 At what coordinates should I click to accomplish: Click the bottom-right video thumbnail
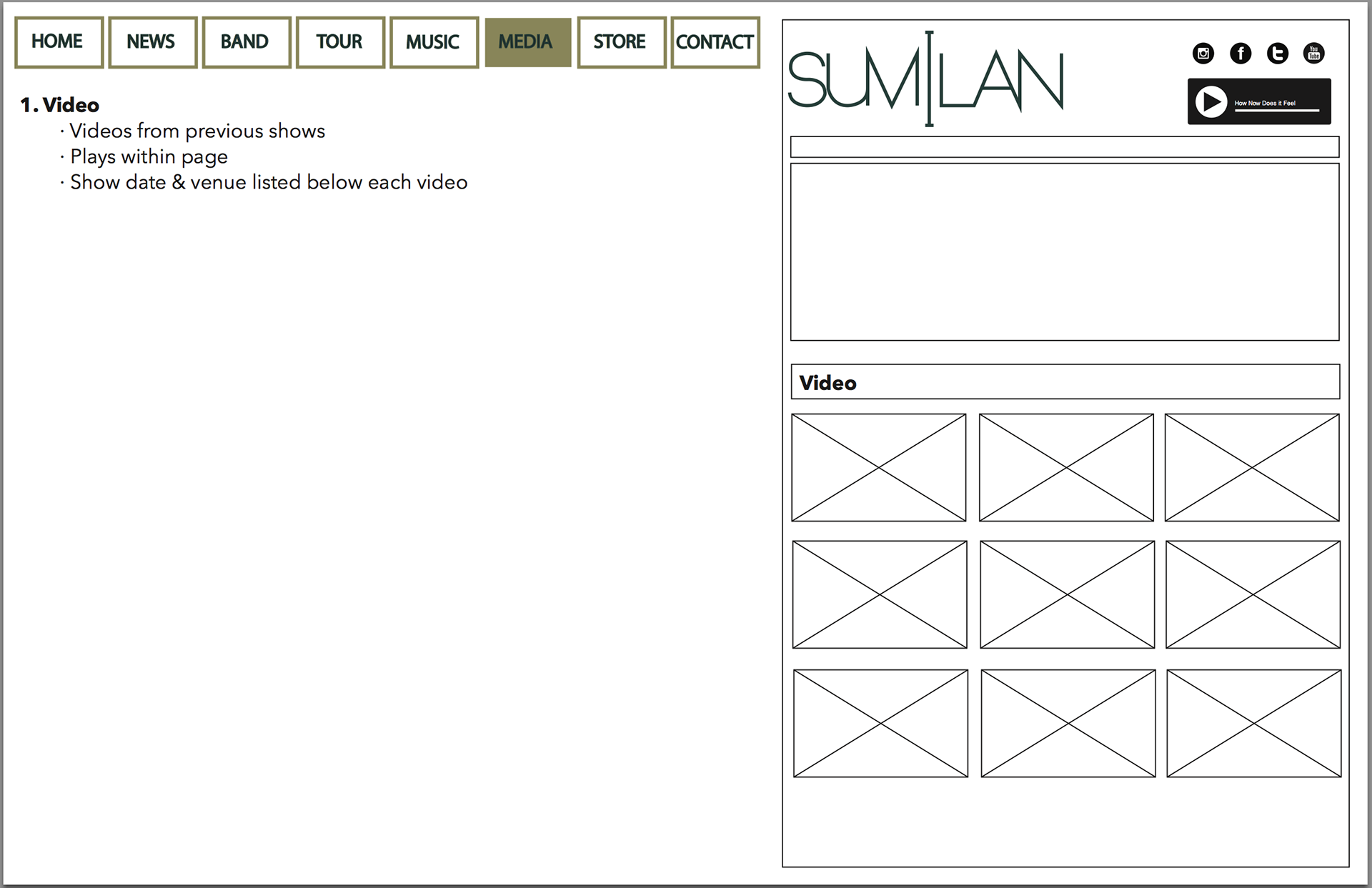[1253, 723]
